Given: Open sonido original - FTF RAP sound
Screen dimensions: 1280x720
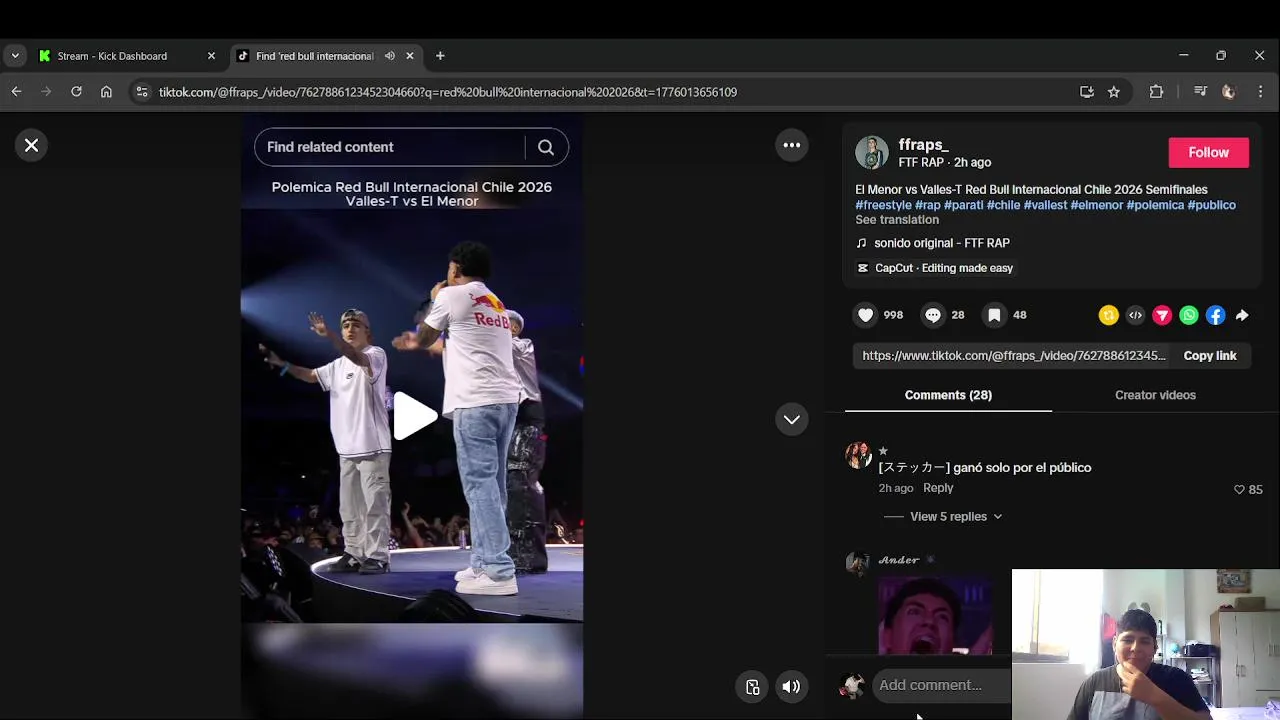Looking at the screenshot, I should (x=941, y=243).
